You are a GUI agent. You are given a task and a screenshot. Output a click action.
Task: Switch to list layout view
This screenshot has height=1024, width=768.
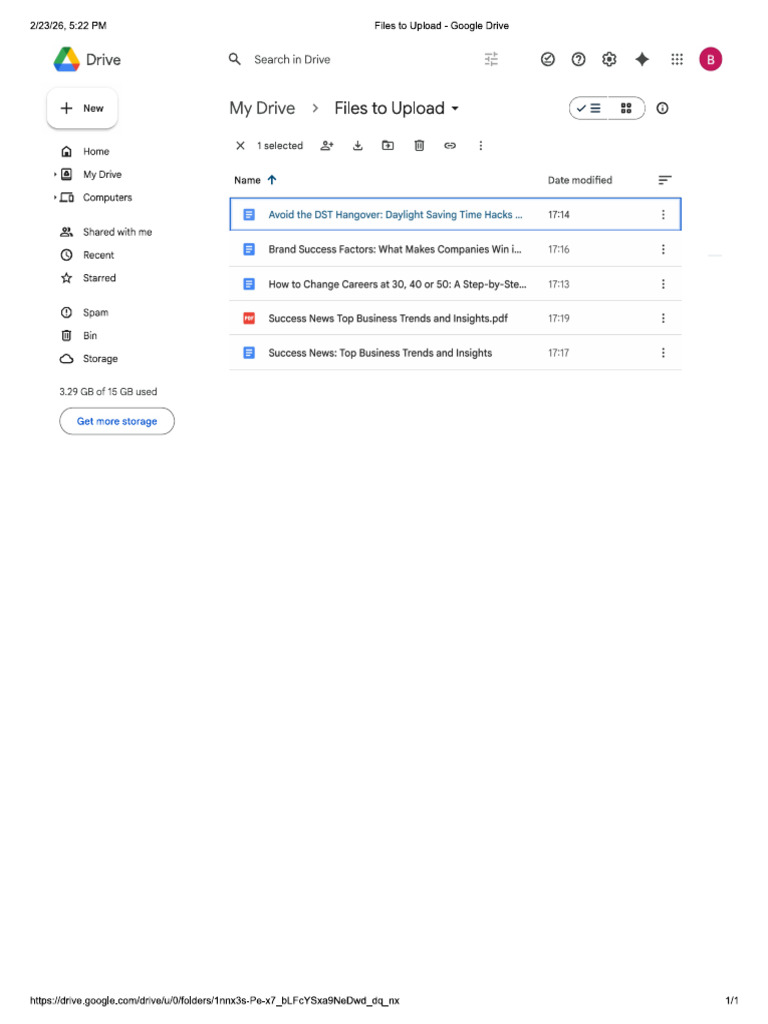[x=588, y=108]
